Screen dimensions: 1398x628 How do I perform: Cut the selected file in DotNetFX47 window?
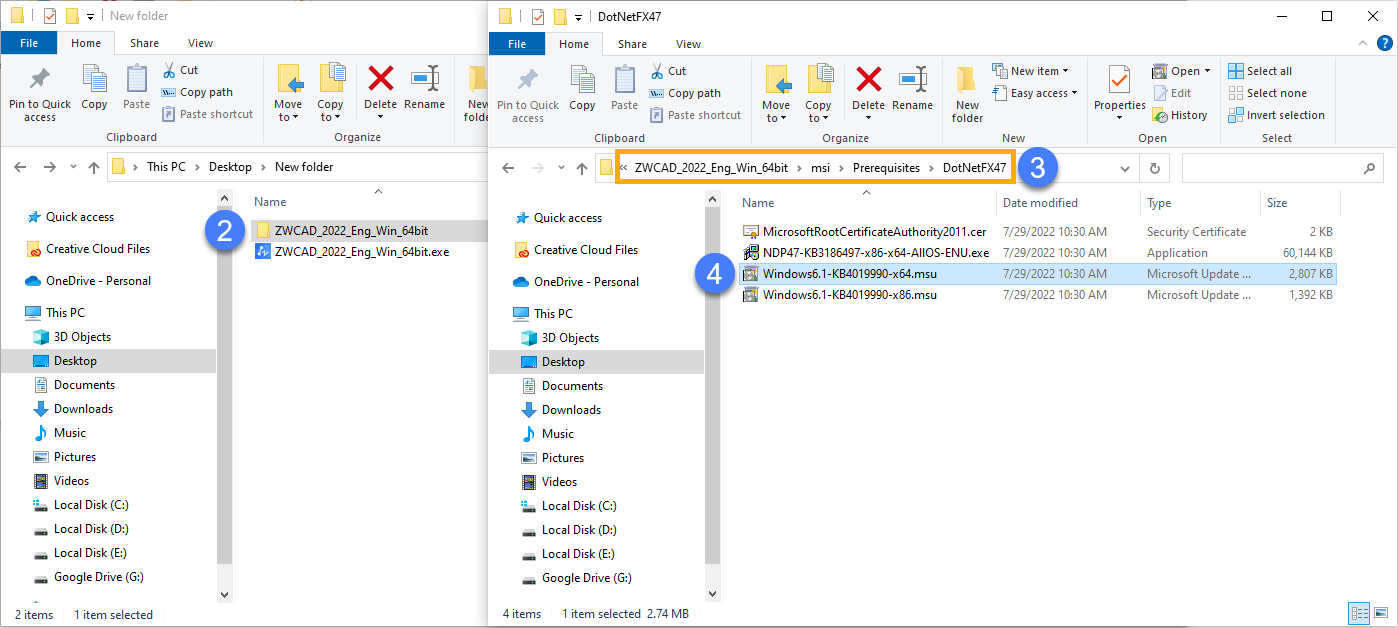point(668,71)
